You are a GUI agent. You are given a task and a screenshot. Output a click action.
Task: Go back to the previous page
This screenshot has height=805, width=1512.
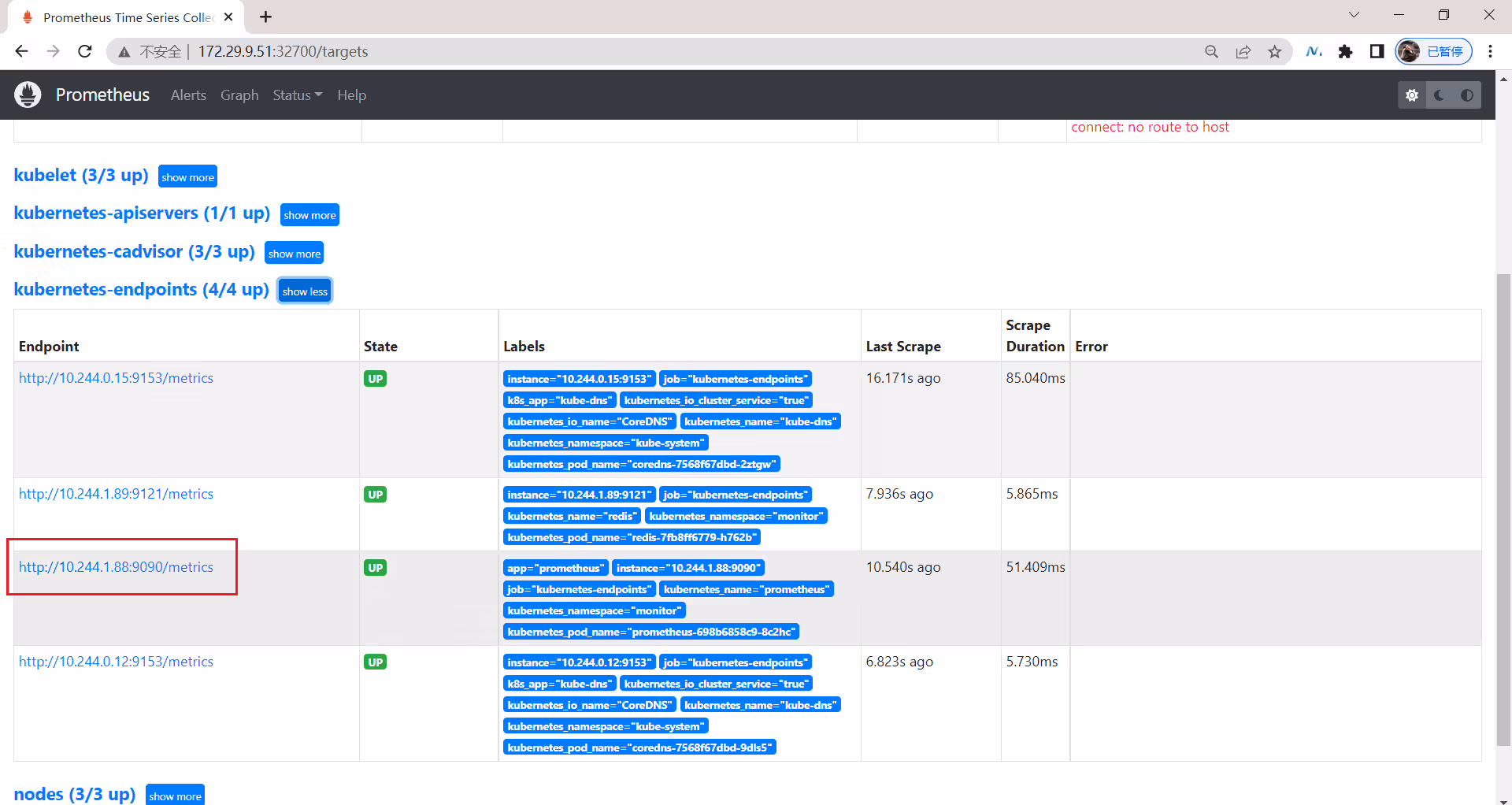tap(21, 51)
